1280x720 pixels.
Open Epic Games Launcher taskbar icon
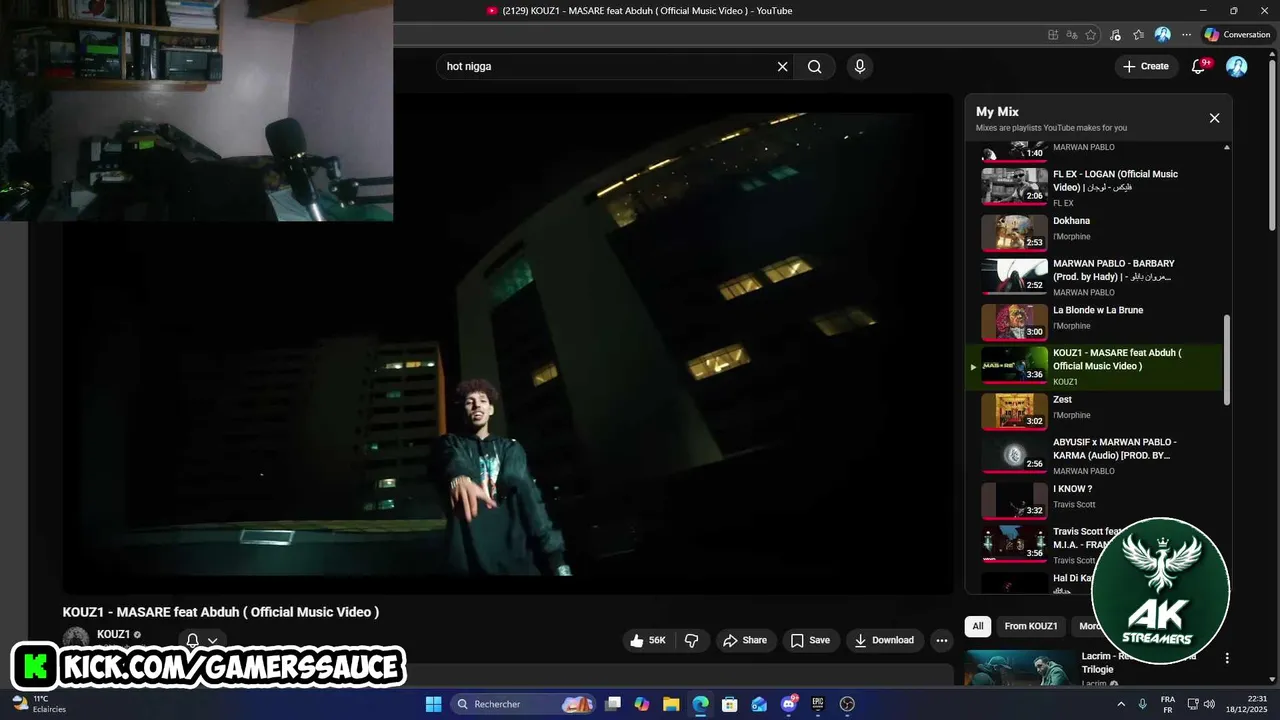(818, 704)
